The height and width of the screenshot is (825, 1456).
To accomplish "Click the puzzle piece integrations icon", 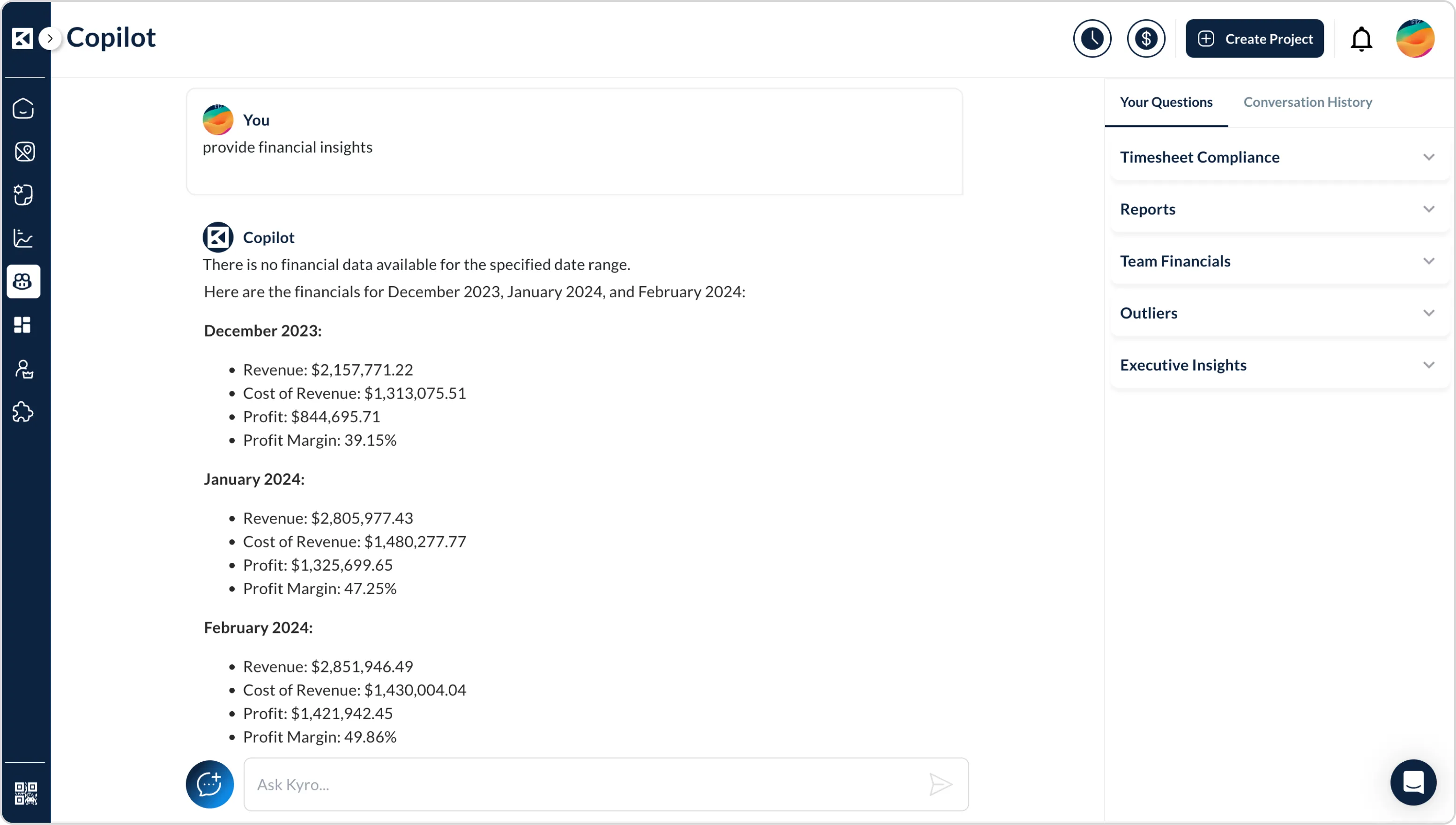I will 23,412.
